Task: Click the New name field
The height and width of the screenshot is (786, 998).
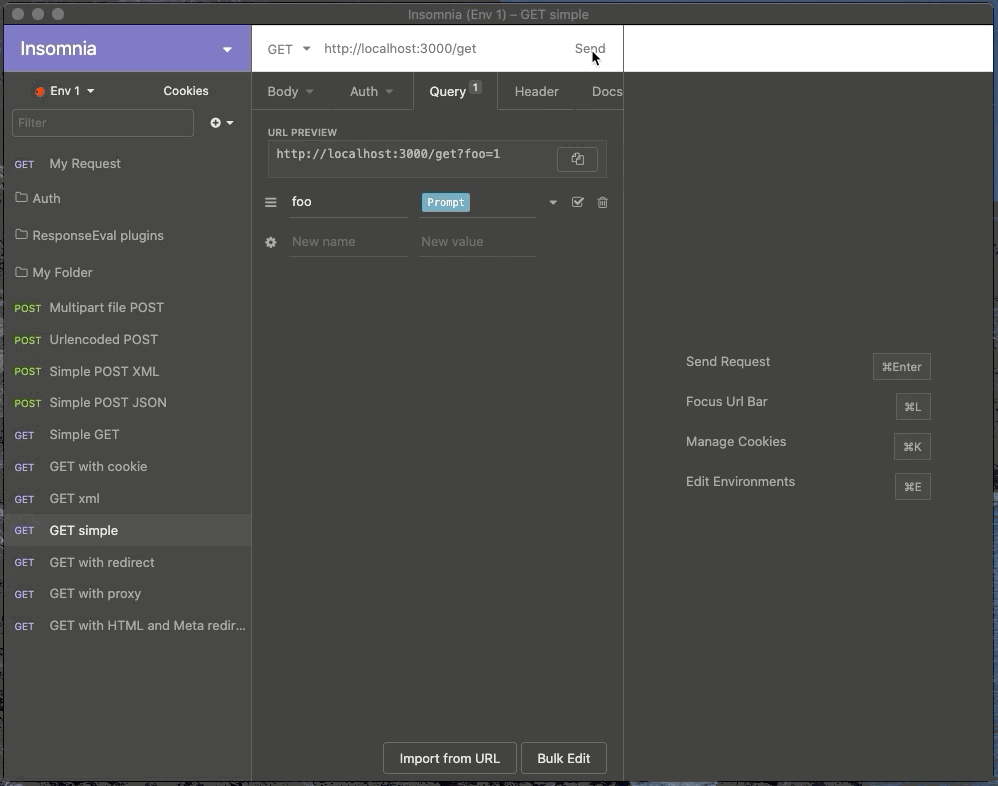Action: (348, 242)
